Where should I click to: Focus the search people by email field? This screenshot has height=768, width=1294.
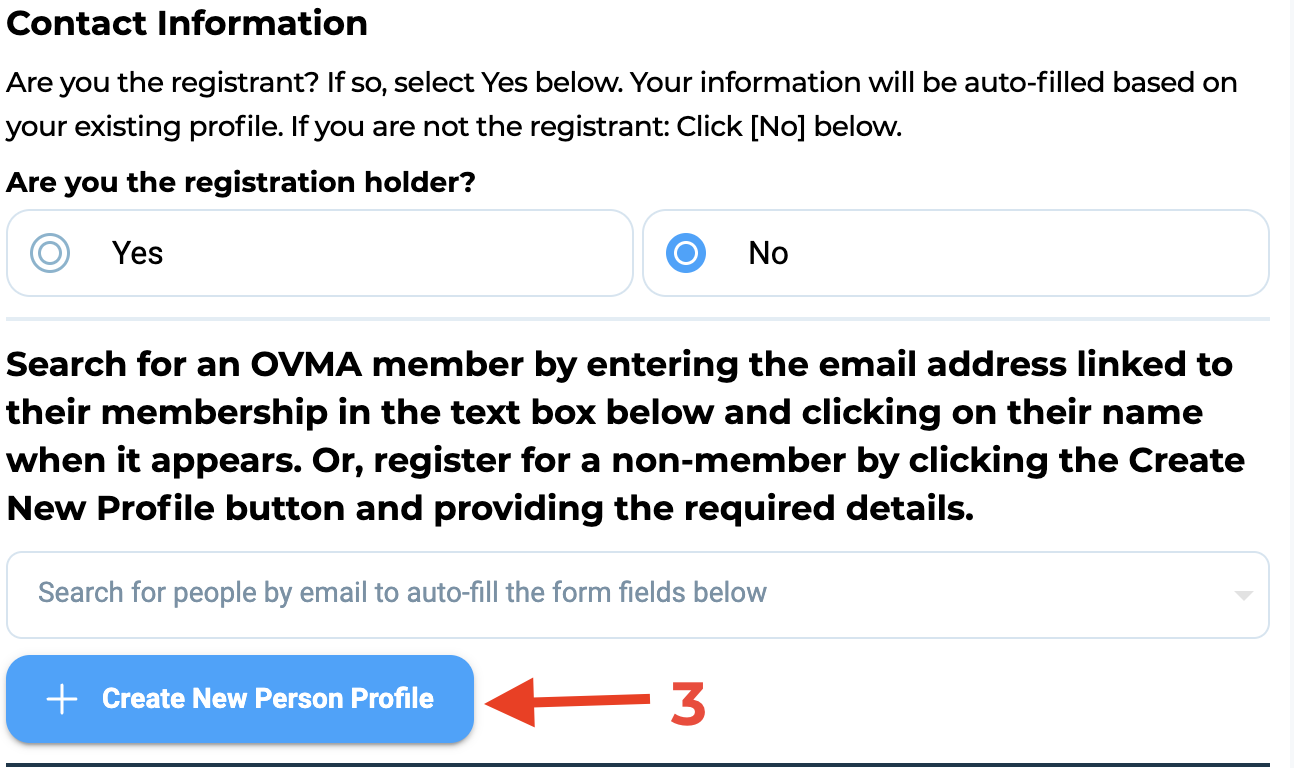click(x=638, y=595)
